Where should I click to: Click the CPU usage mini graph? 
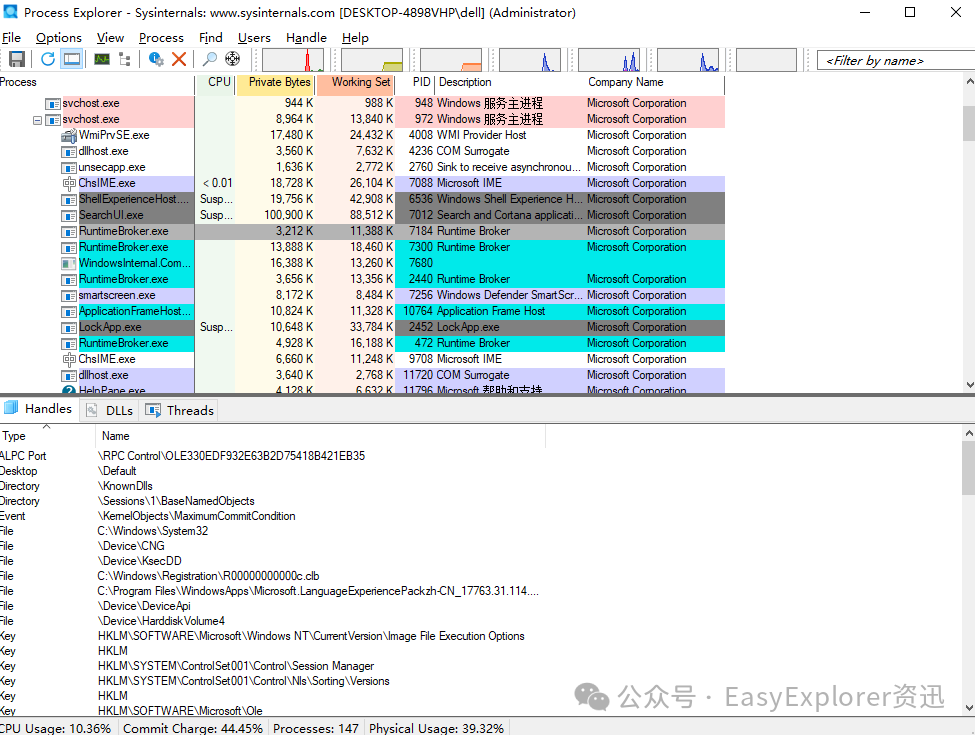[x=293, y=60]
